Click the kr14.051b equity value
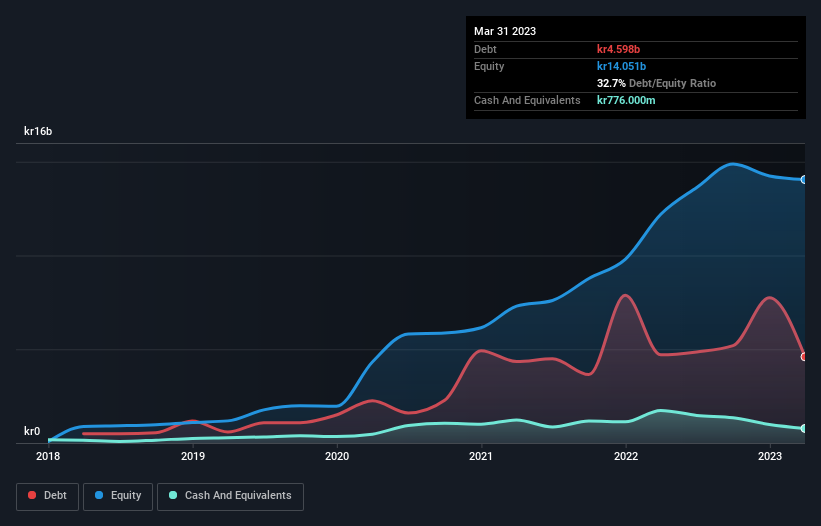Image resolution: width=821 pixels, height=526 pixels. click(x=622, y=66)
